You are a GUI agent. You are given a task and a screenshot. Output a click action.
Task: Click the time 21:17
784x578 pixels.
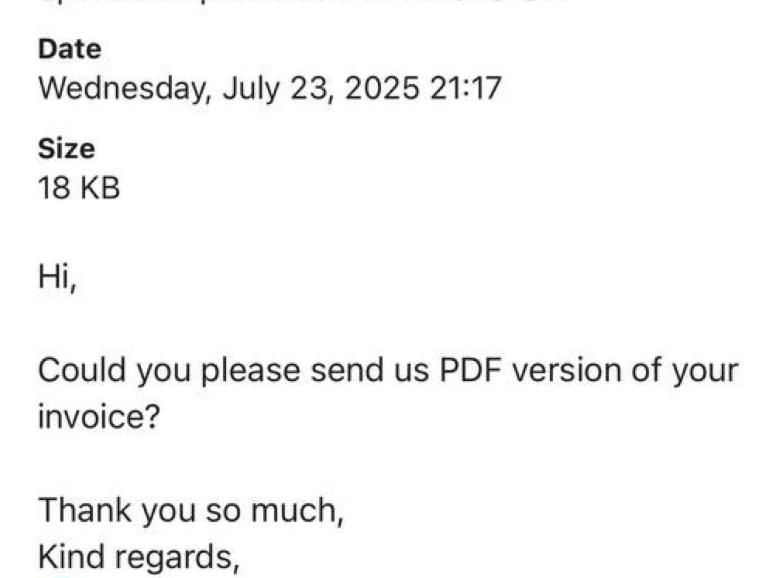(465, 88)
